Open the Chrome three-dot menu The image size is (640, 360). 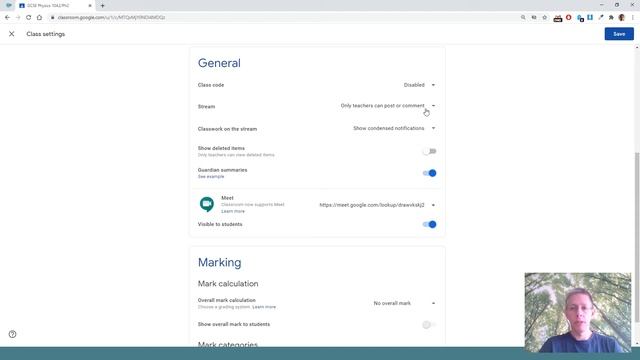[x=633, y=18]
